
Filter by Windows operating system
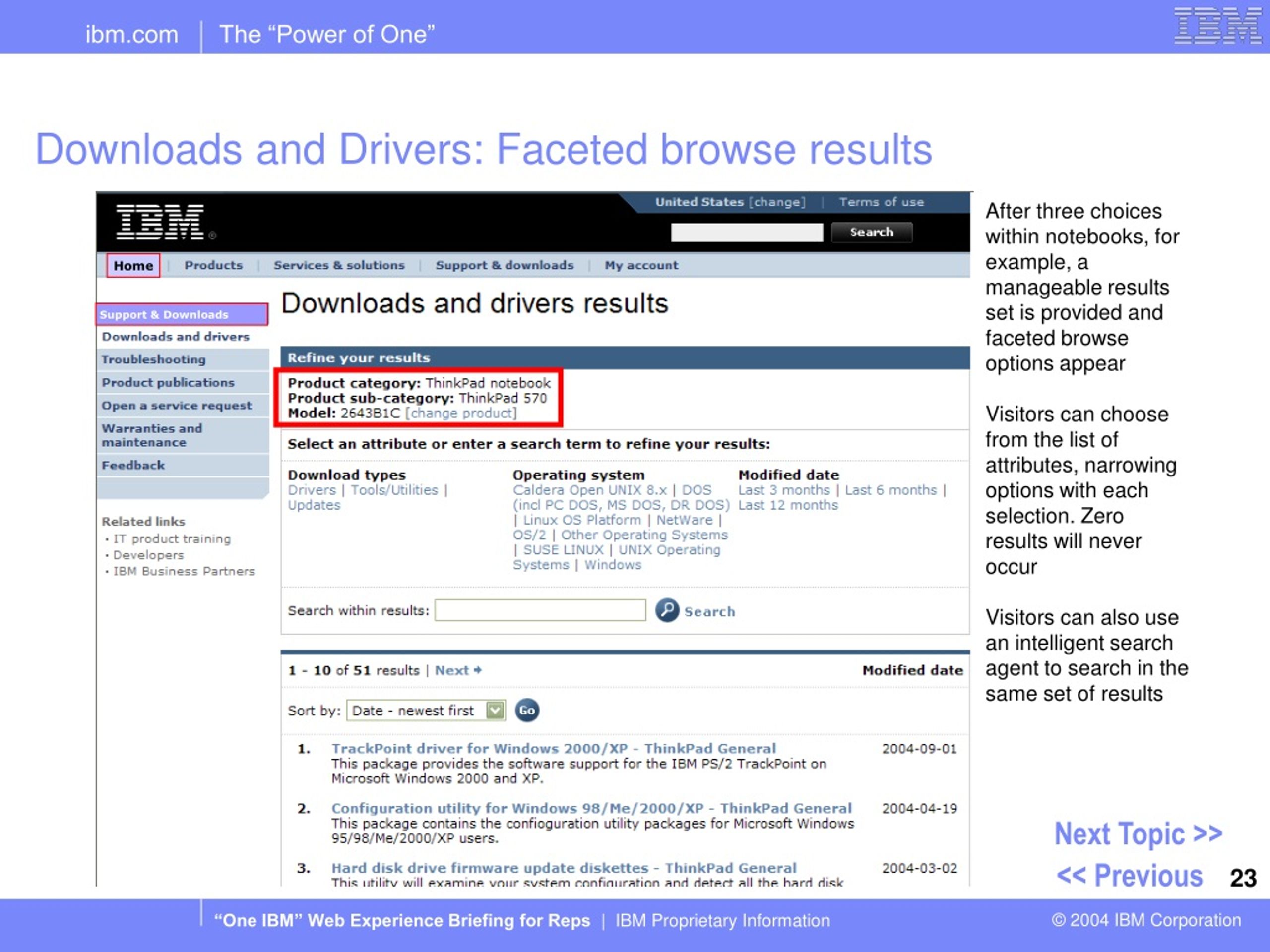613,565
